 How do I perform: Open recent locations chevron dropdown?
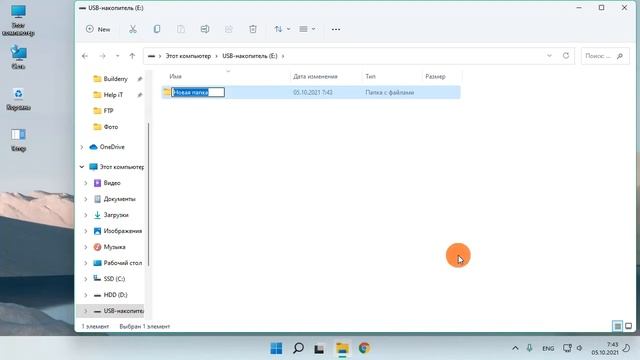point(118,56)
